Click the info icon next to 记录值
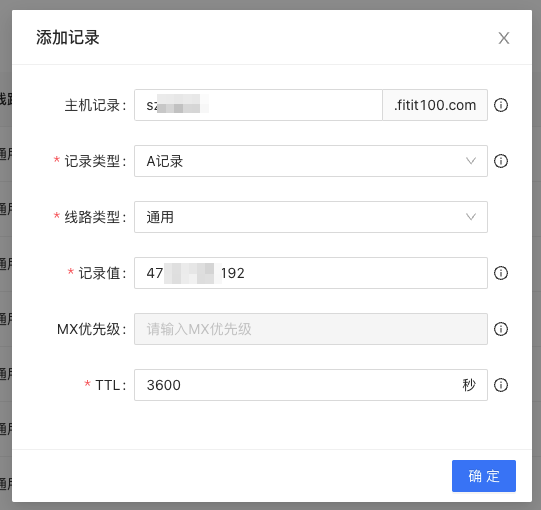Image resolution: width=541 pixels, height=510 pixels. pos(501,273)
